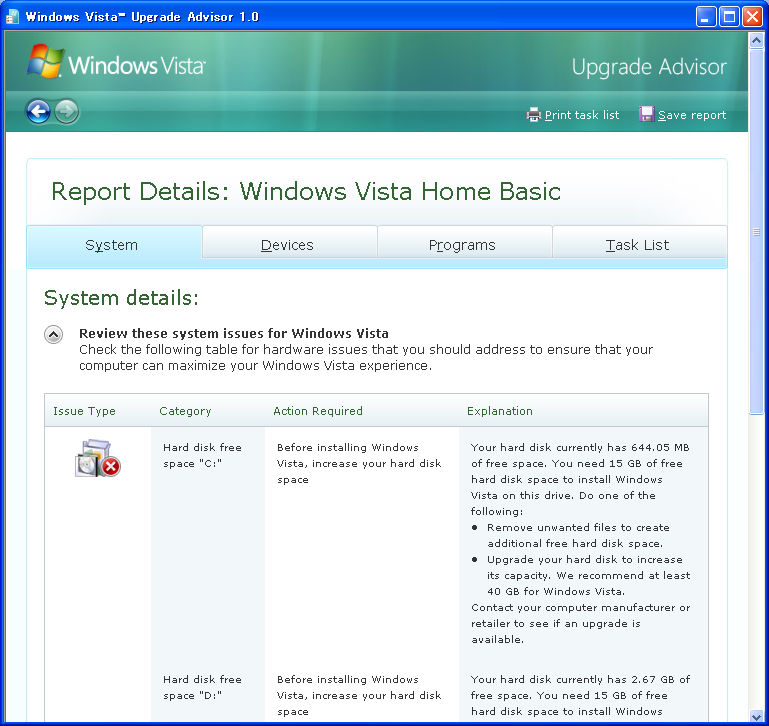Switch to the Task List tab

pos(640,244)
